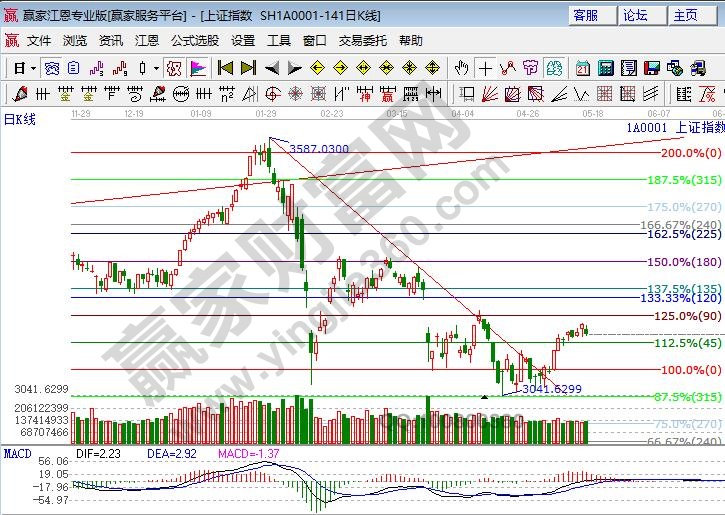Jump to first bar arrow icon
The height and width of the screenshot is (515, 725).
(225, 68)
